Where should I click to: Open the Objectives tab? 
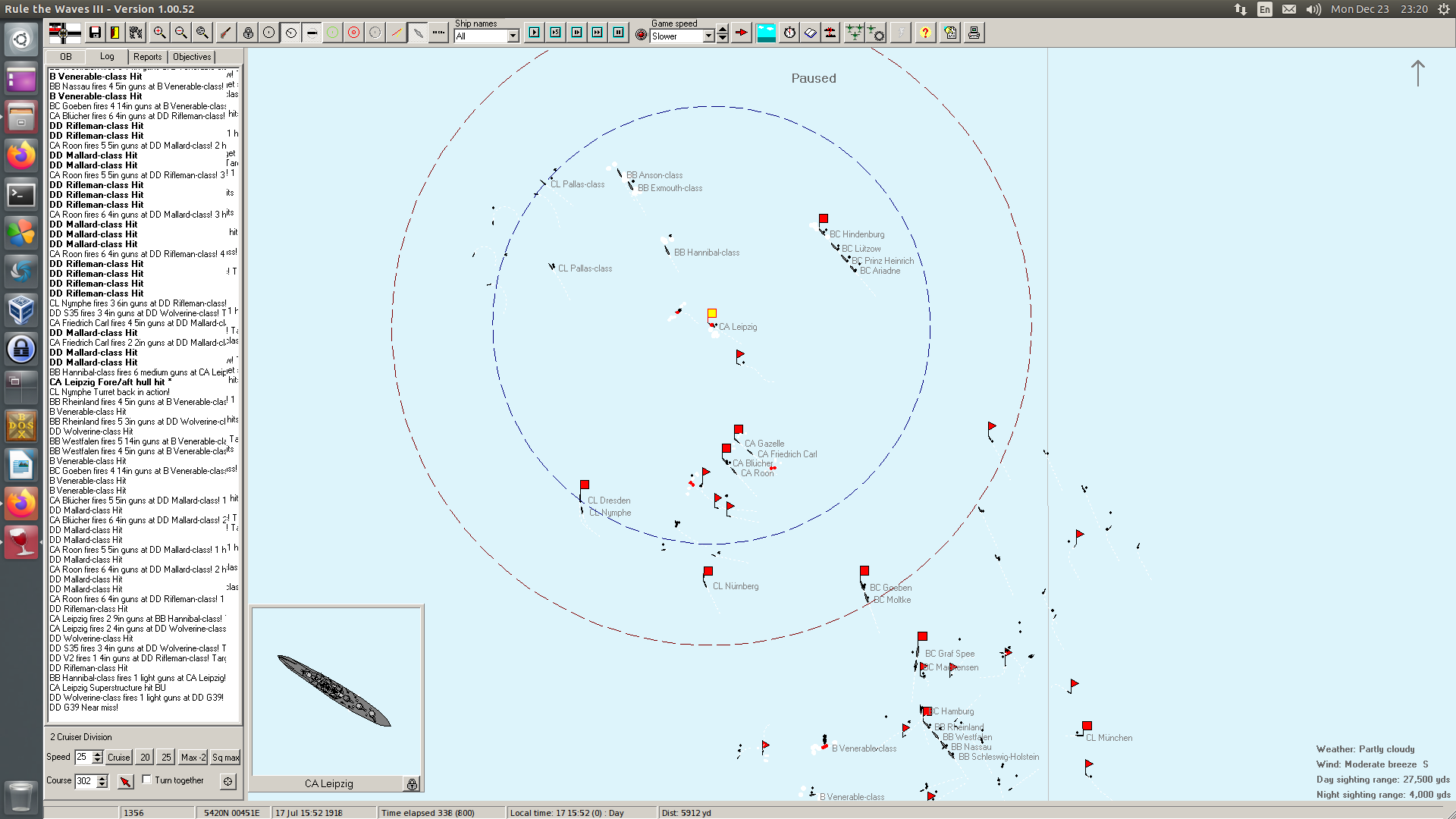(192, 57)
